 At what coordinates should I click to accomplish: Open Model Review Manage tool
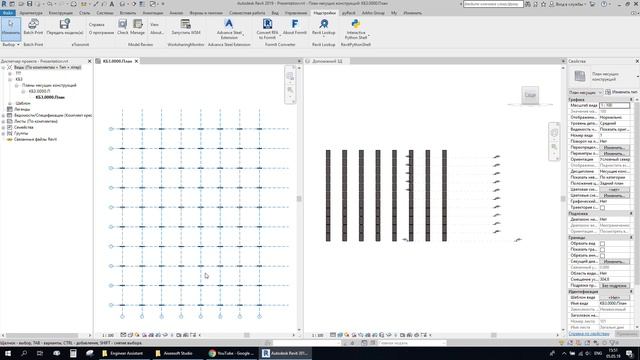[x=138, y=27]
